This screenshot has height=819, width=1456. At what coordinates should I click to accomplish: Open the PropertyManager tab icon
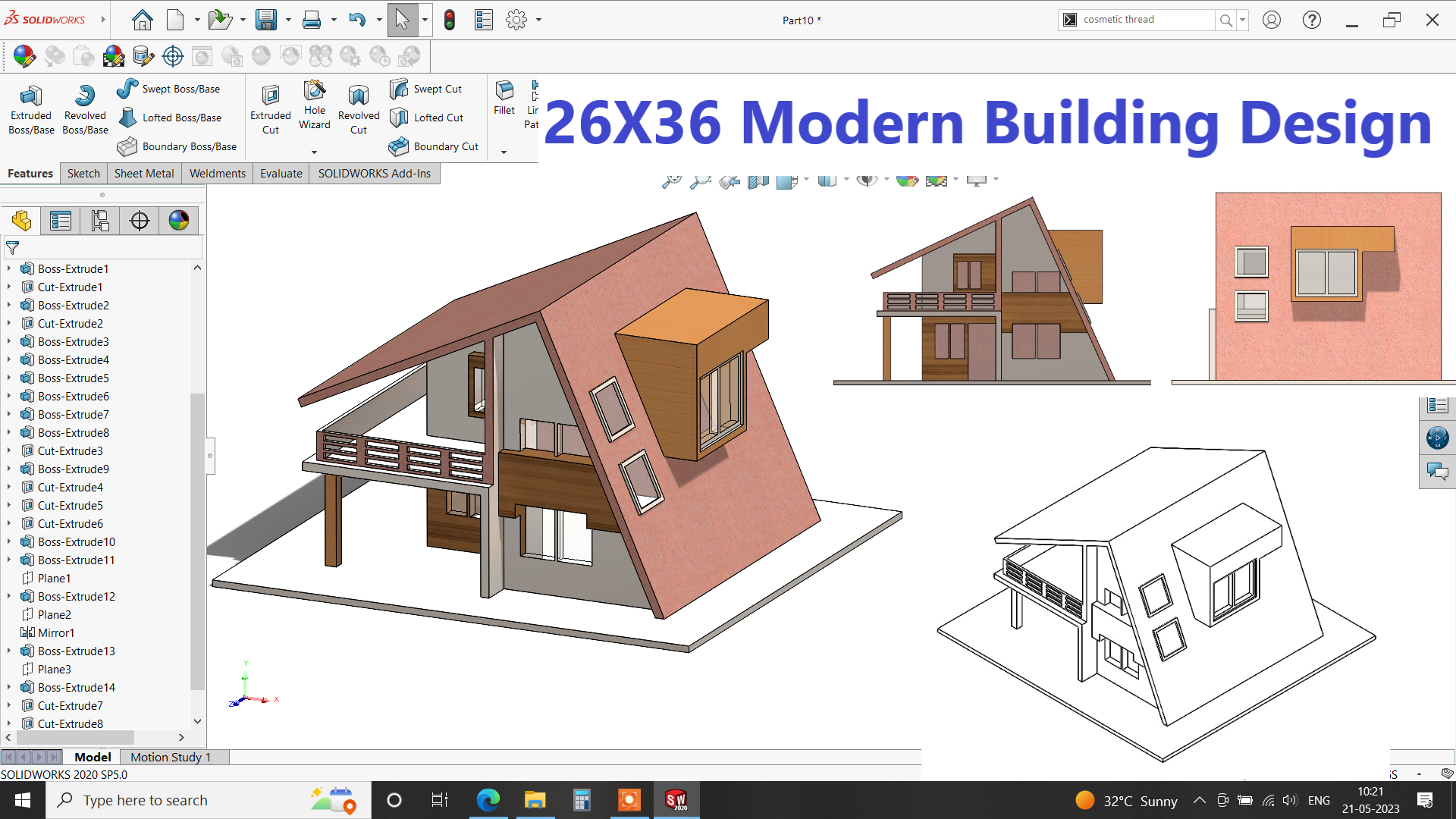click(x=61, y=221)
